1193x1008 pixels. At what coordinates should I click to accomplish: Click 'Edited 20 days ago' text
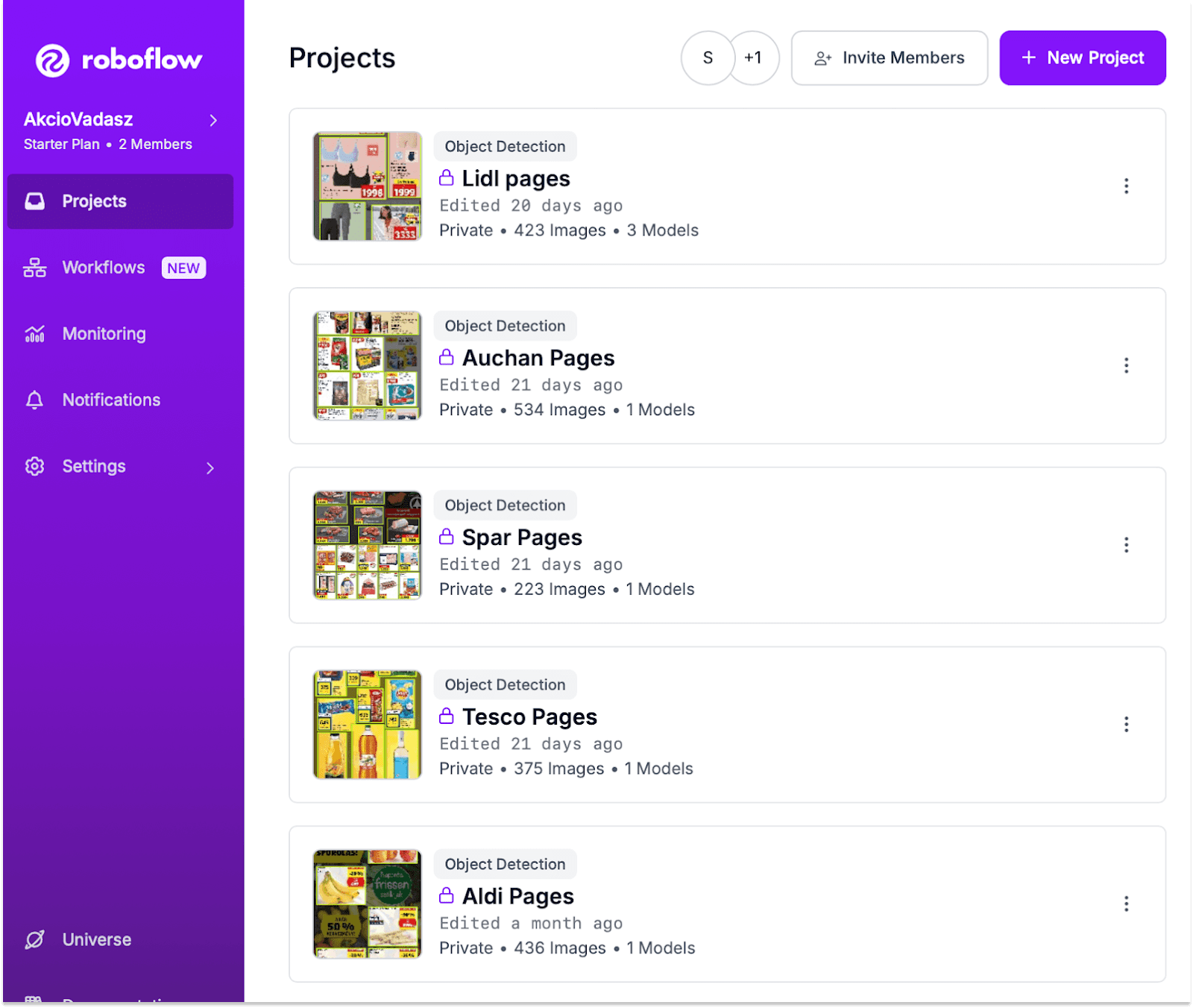(x=531, y=206)
